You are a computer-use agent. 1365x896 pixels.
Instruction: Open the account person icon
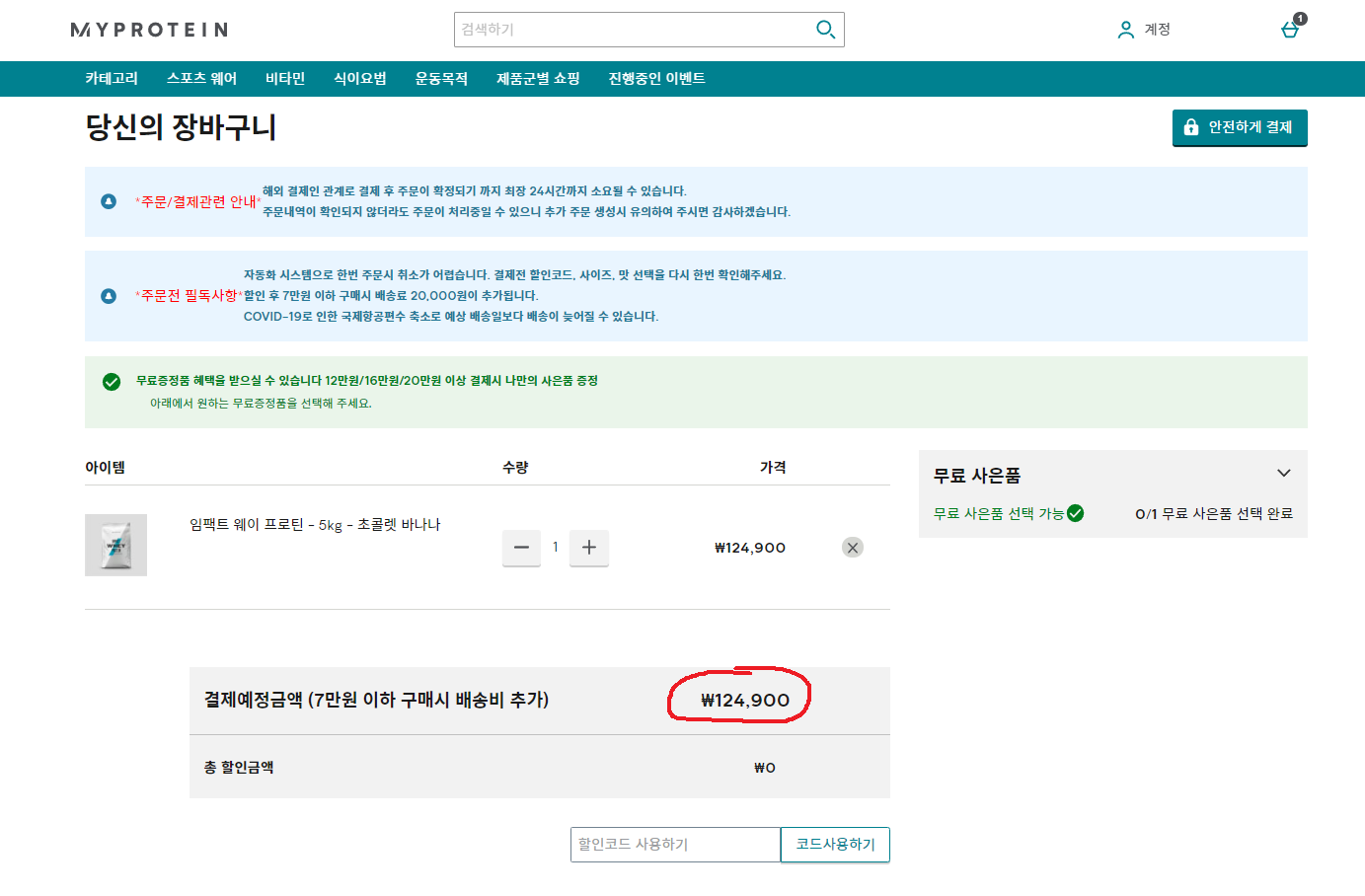(x=1125, y=30)
